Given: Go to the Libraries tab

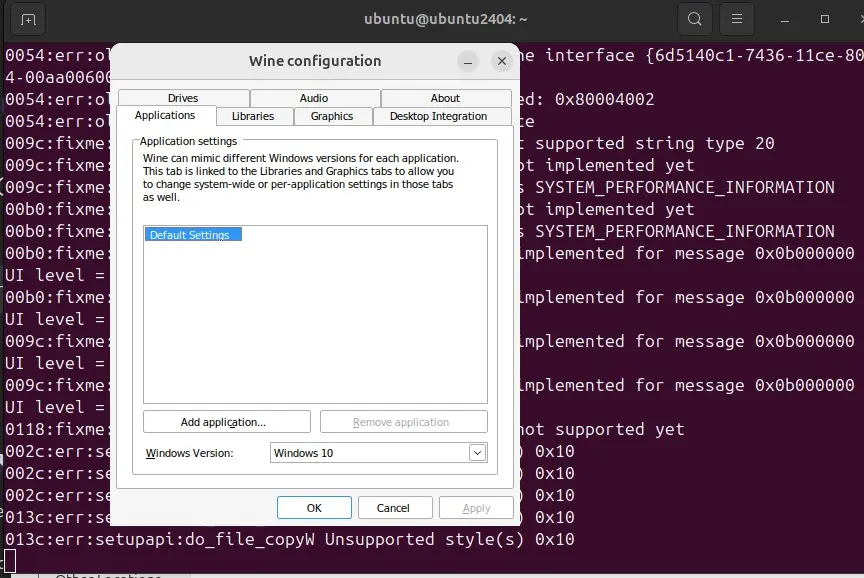Looking at the screenshot, I should point(253,116).
